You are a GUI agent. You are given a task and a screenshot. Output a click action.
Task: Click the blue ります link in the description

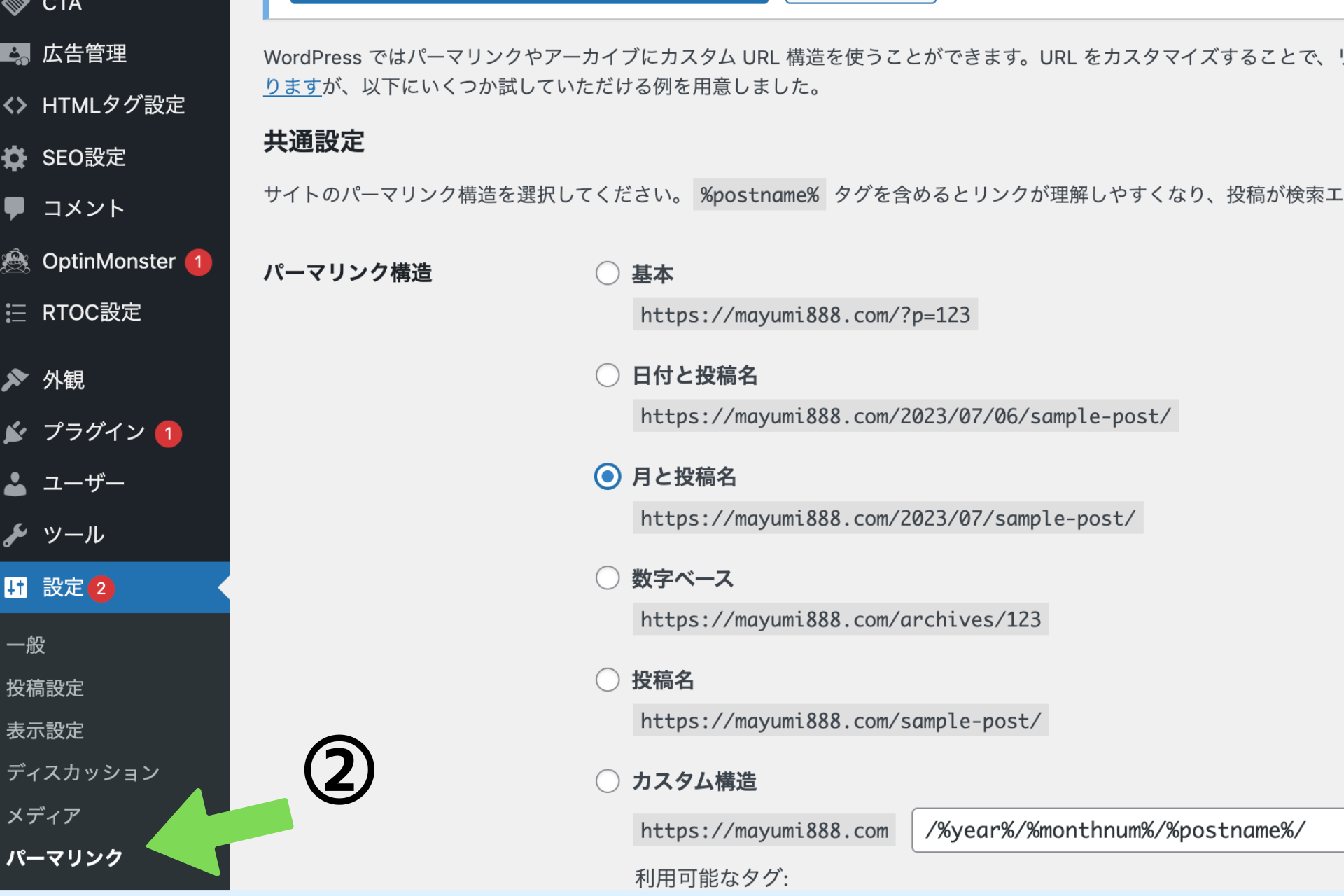pyautogui.click(x=293, y=87)
